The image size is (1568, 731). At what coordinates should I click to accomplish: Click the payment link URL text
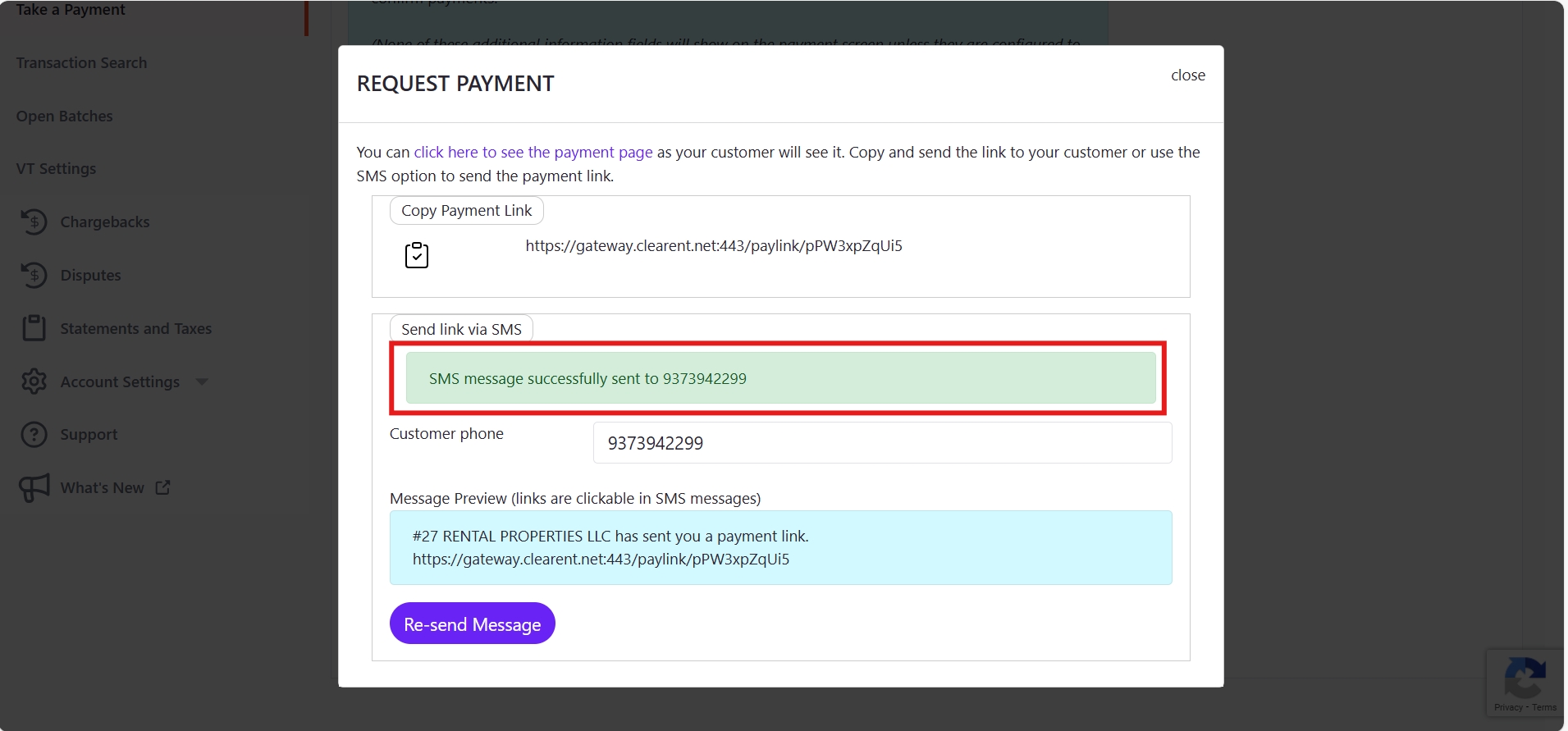(x=714, y=246)
